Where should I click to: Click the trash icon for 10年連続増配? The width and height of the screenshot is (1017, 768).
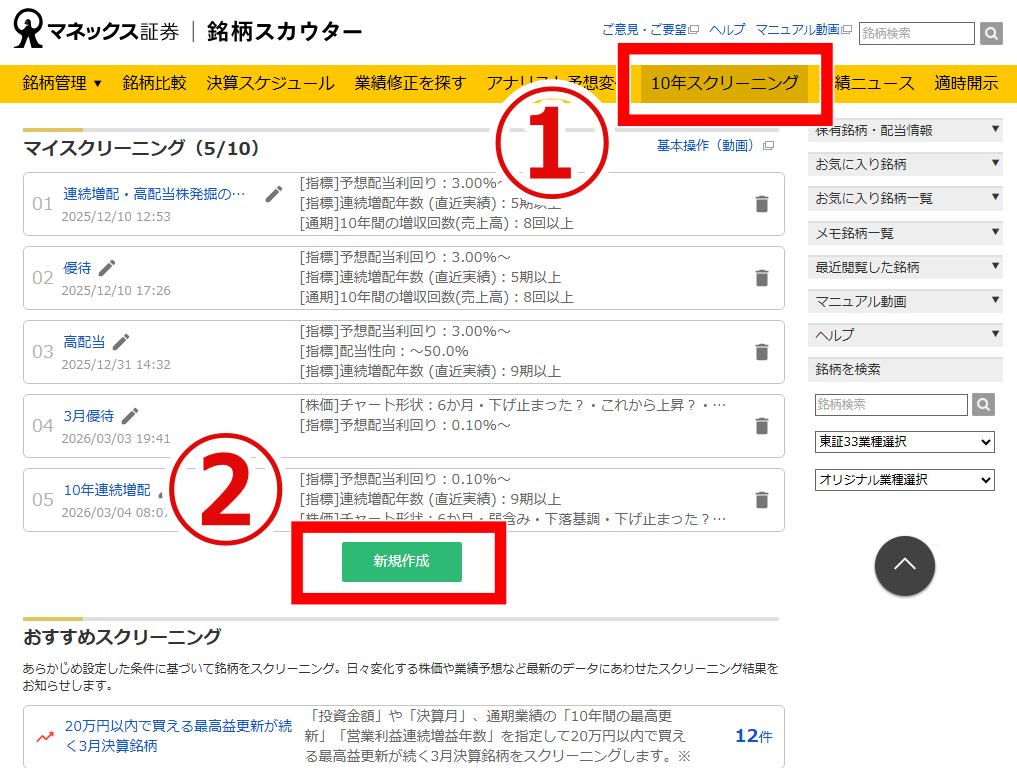click(762, 500)
